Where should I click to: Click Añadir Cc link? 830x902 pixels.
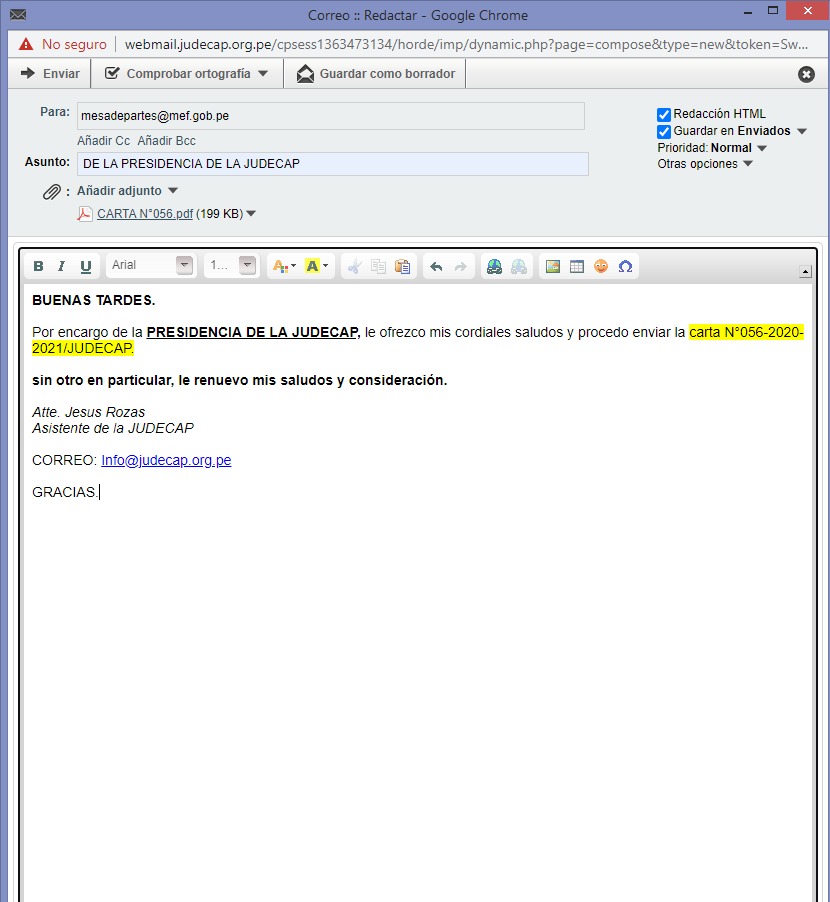(x=104, y=141)
